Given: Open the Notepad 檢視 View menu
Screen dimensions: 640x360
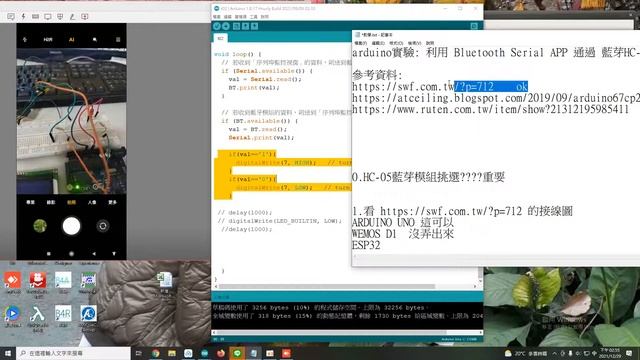Looking at the screenshot, I should coord(414,43).
